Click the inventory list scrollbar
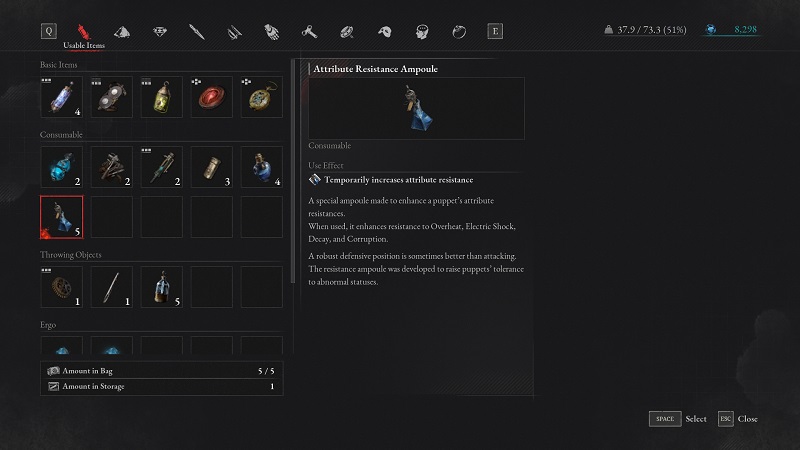This screenshot has height=450, width=800. tap(293, 171)
